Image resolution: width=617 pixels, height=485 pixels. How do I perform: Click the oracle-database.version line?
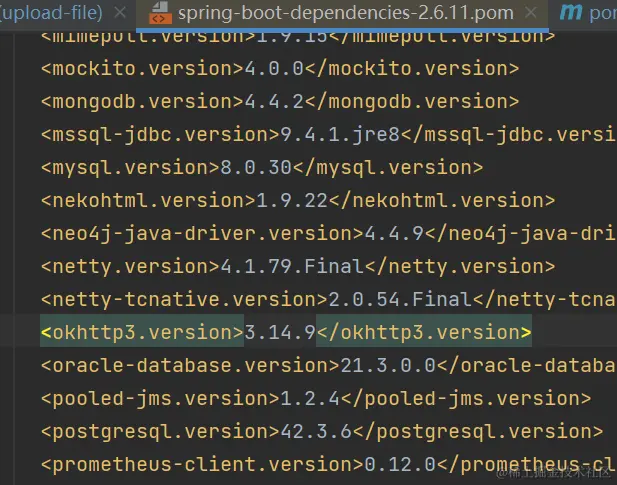pos(329,366)
